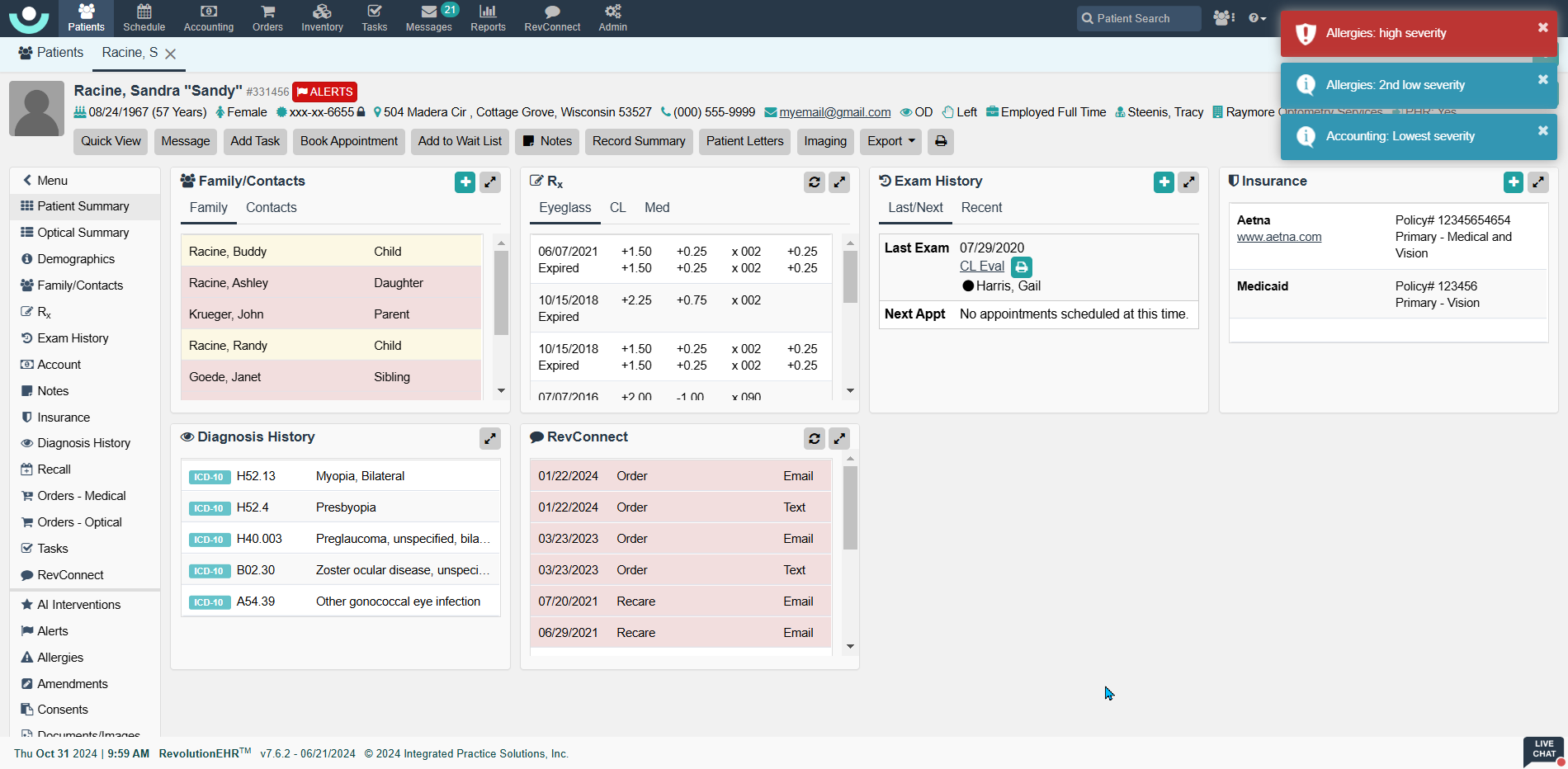Click the print icon in patient toolbar

pos(940,141)
